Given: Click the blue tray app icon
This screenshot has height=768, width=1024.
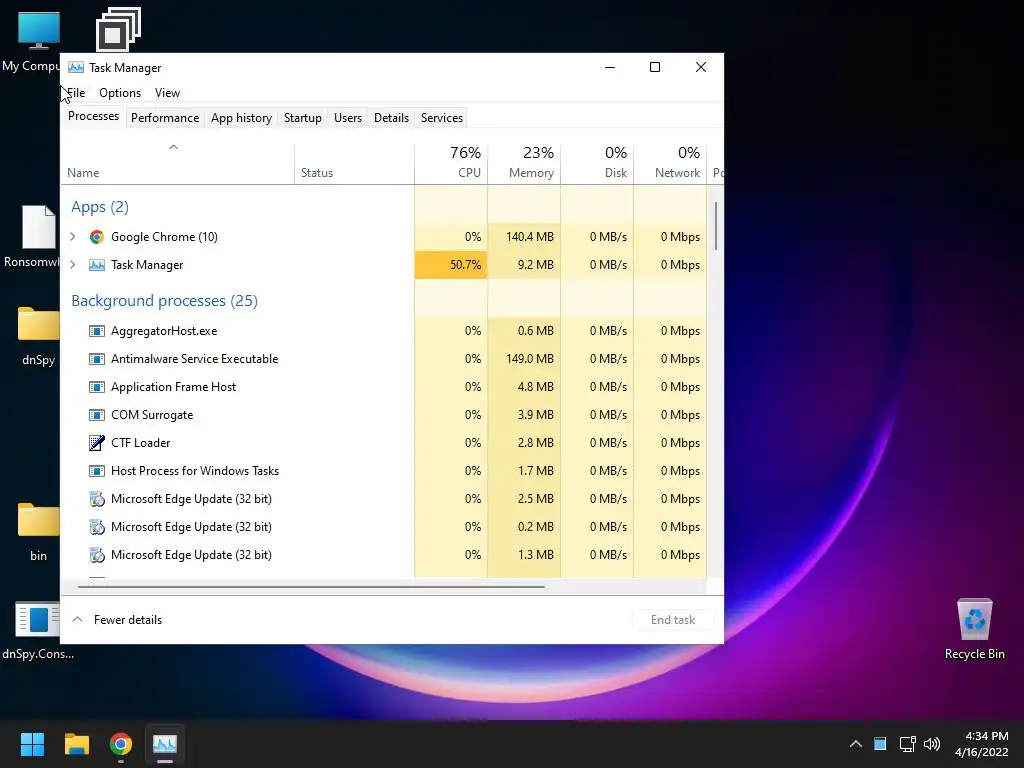Looking at the screenshot, I should (x=880, y=744).
